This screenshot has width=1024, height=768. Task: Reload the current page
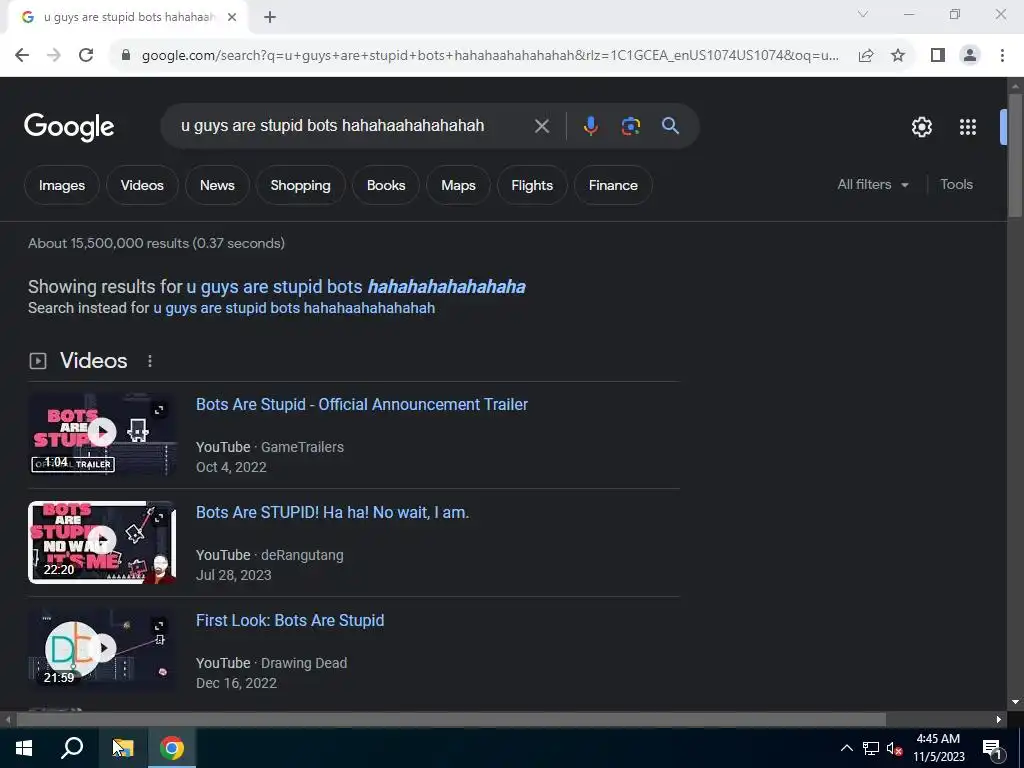coord(86,55)
